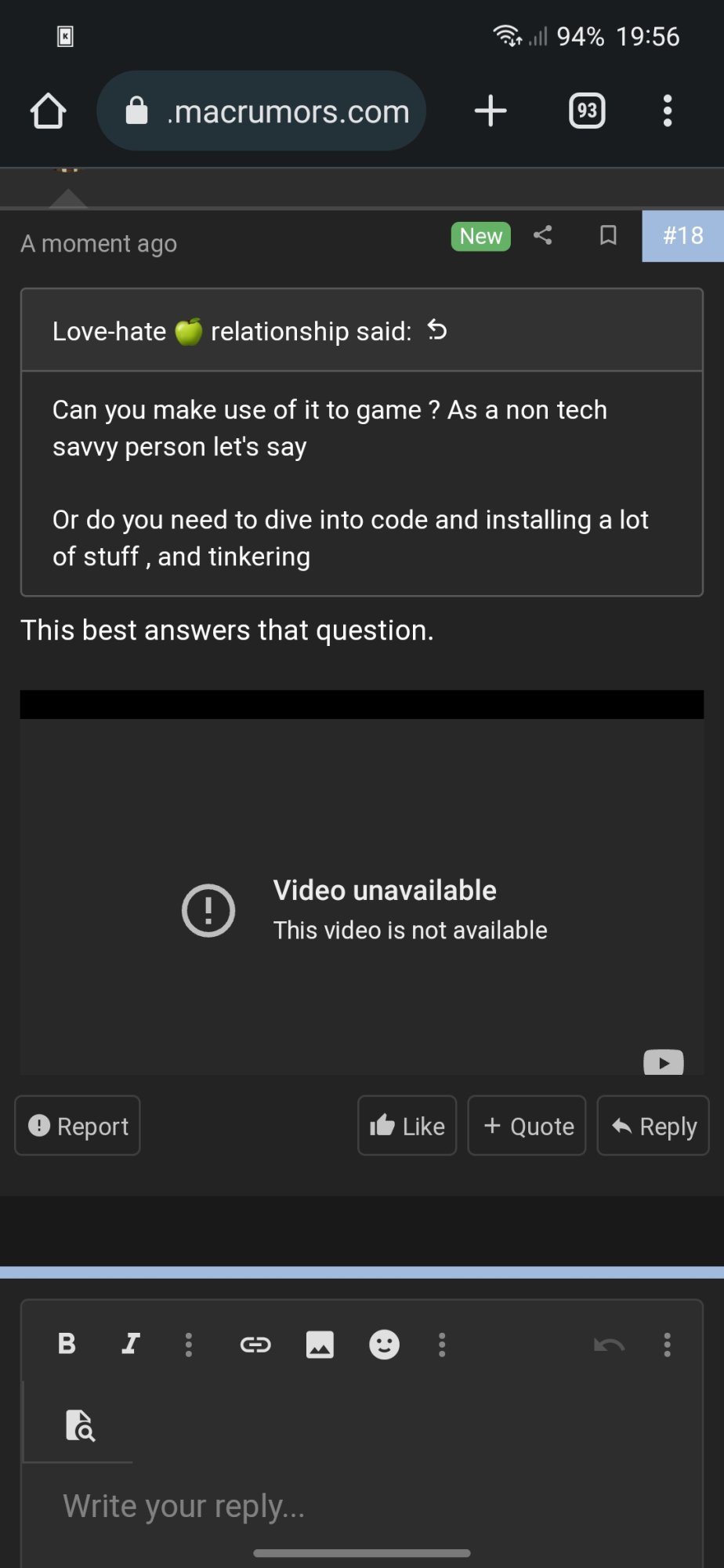Open the smilies emoji picker
This screenshot has height=1568, width=724.
(384, 1345)
